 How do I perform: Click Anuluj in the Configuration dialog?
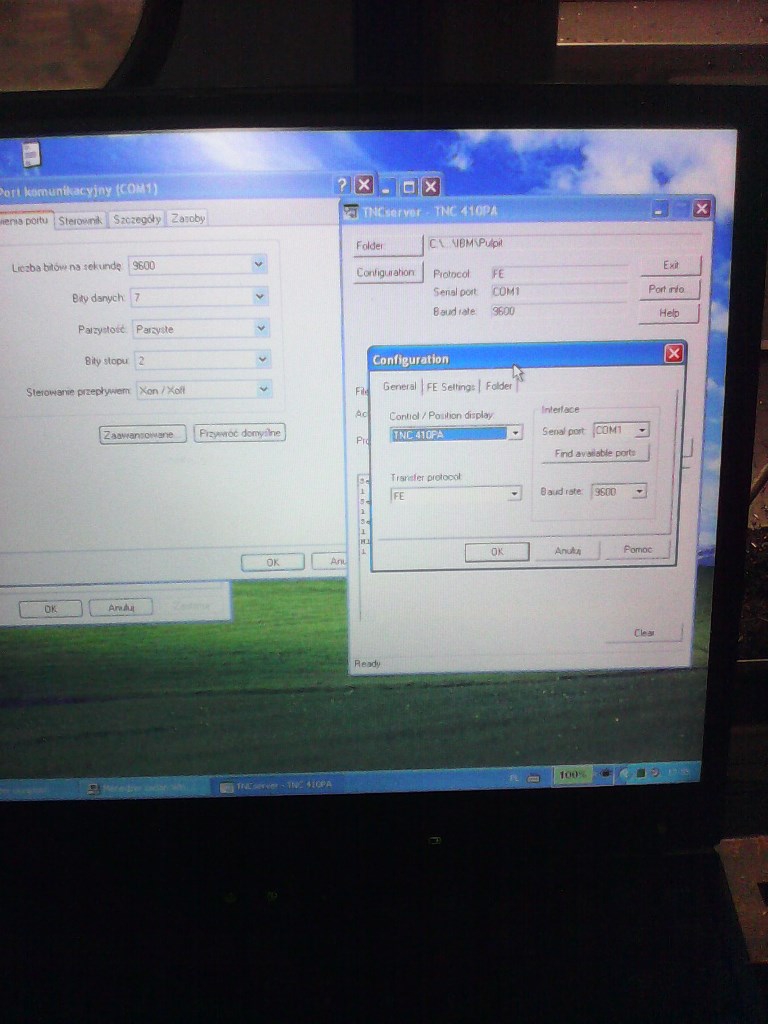pos(567,550)
